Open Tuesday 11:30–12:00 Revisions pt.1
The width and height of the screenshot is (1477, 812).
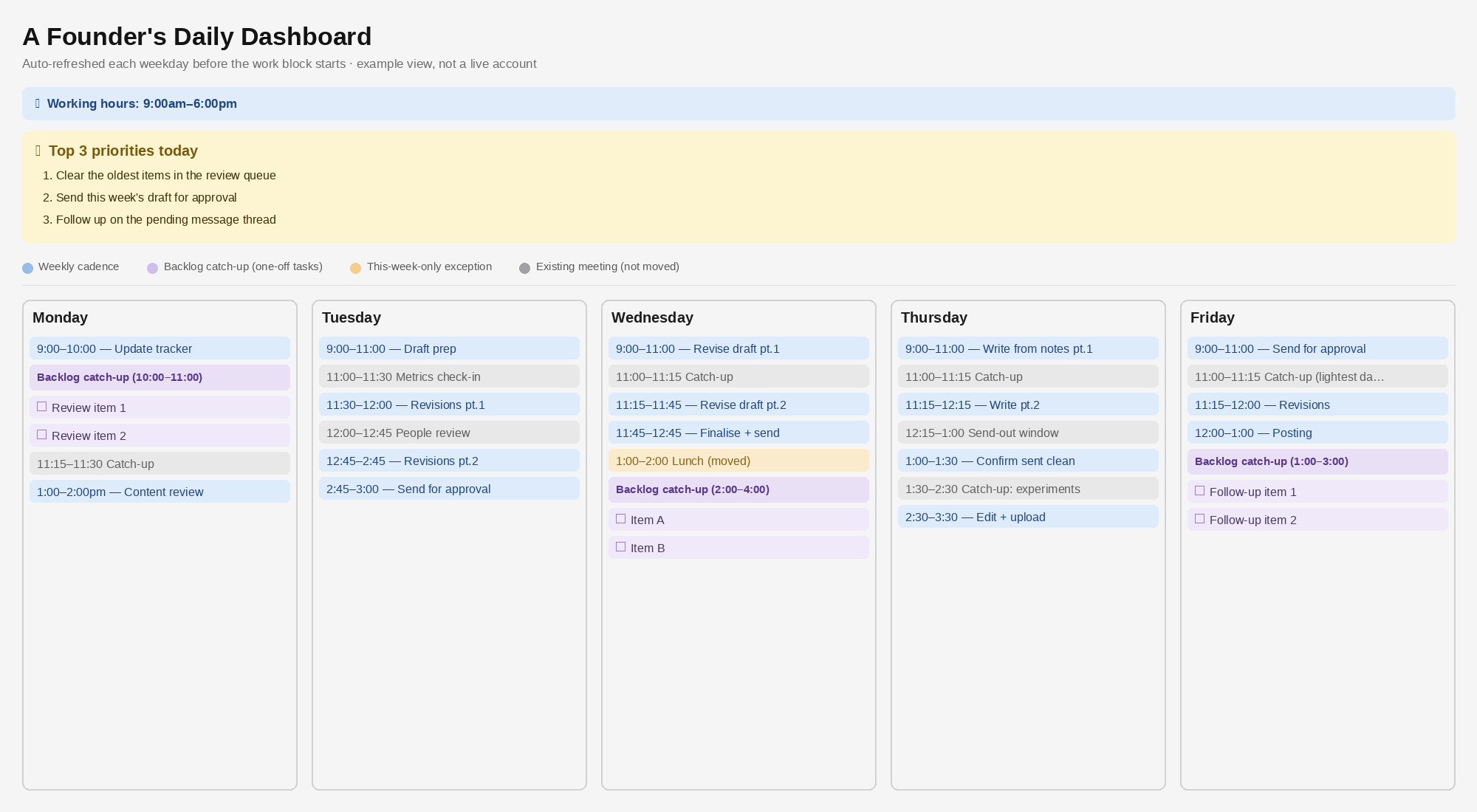coord(449,405)
